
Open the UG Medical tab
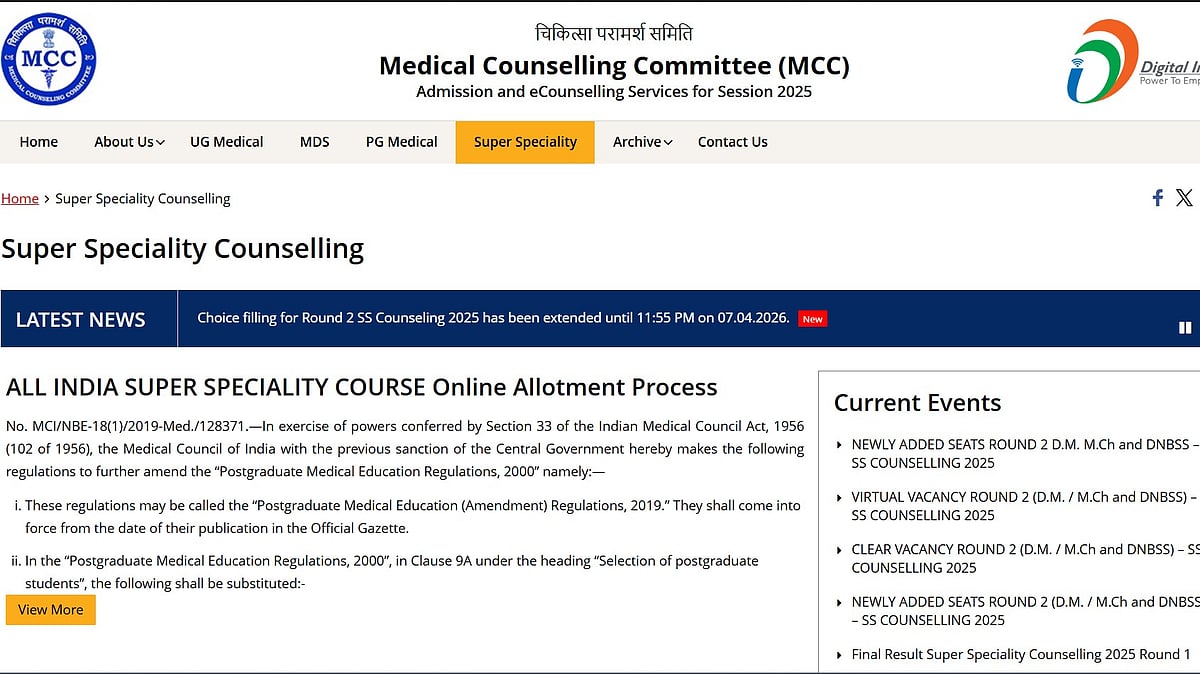(x=227, y=142)
